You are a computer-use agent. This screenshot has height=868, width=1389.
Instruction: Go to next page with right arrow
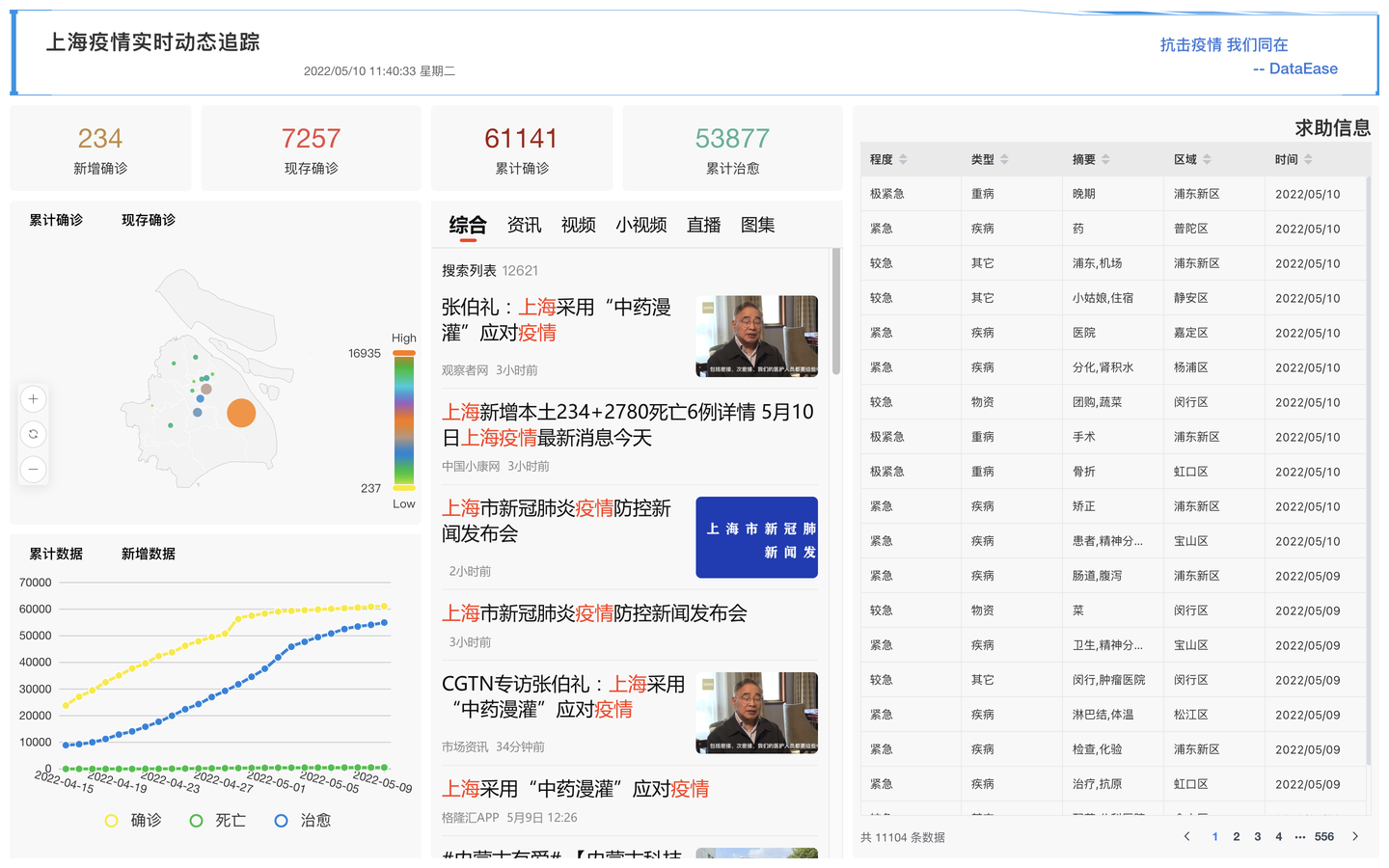1355,836
